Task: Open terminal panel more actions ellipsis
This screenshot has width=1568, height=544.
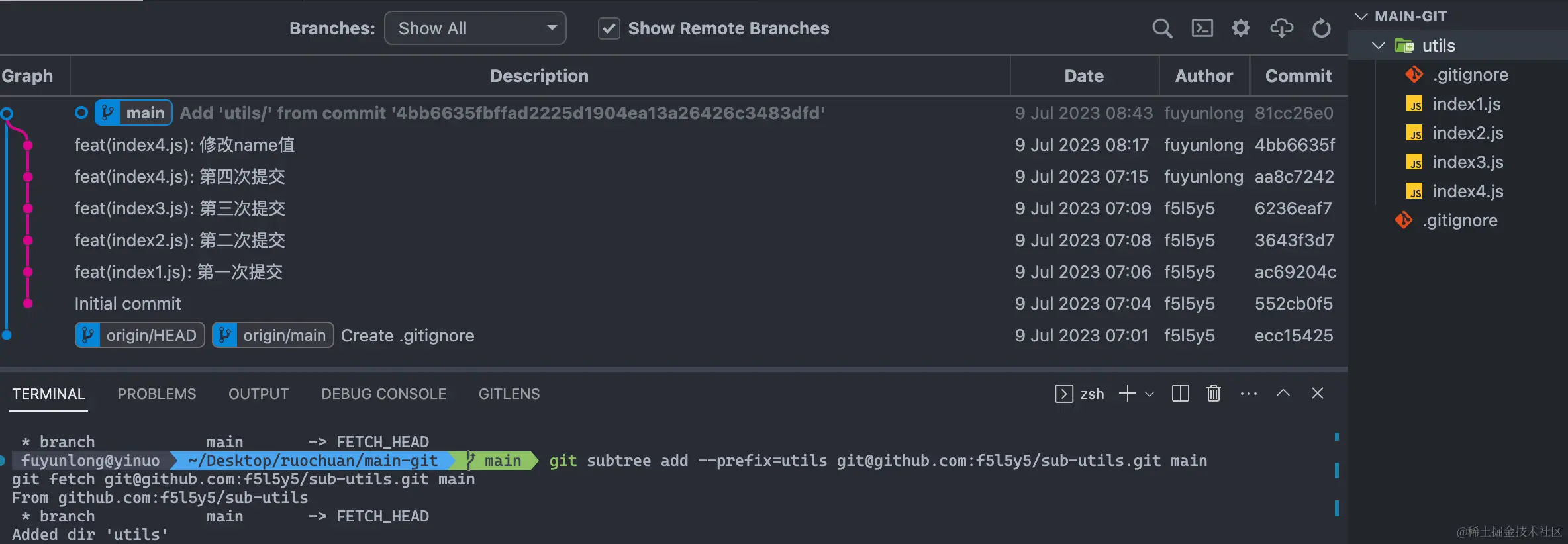Action: (1249, 394)
